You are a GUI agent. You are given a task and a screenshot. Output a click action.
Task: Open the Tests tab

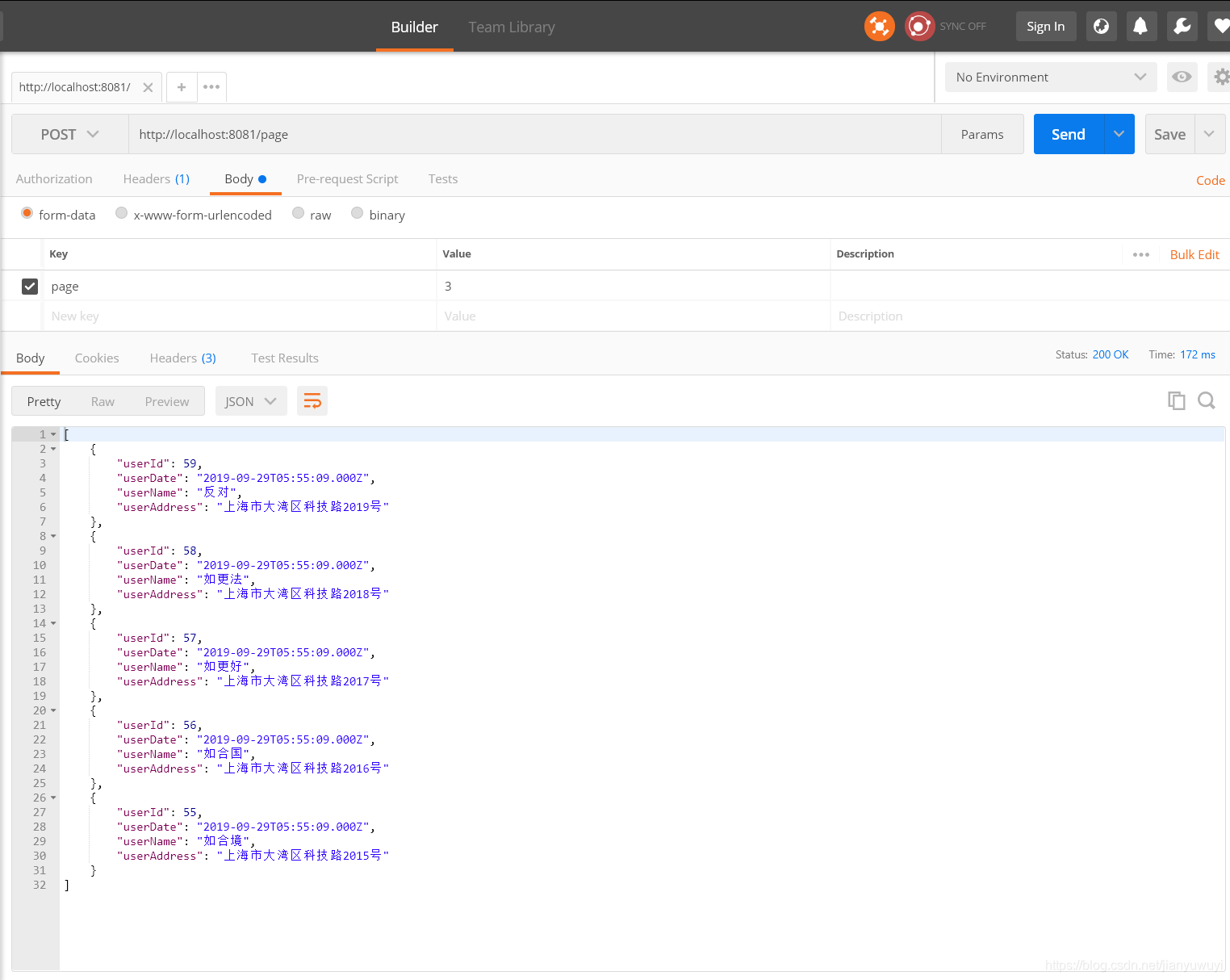443,179
